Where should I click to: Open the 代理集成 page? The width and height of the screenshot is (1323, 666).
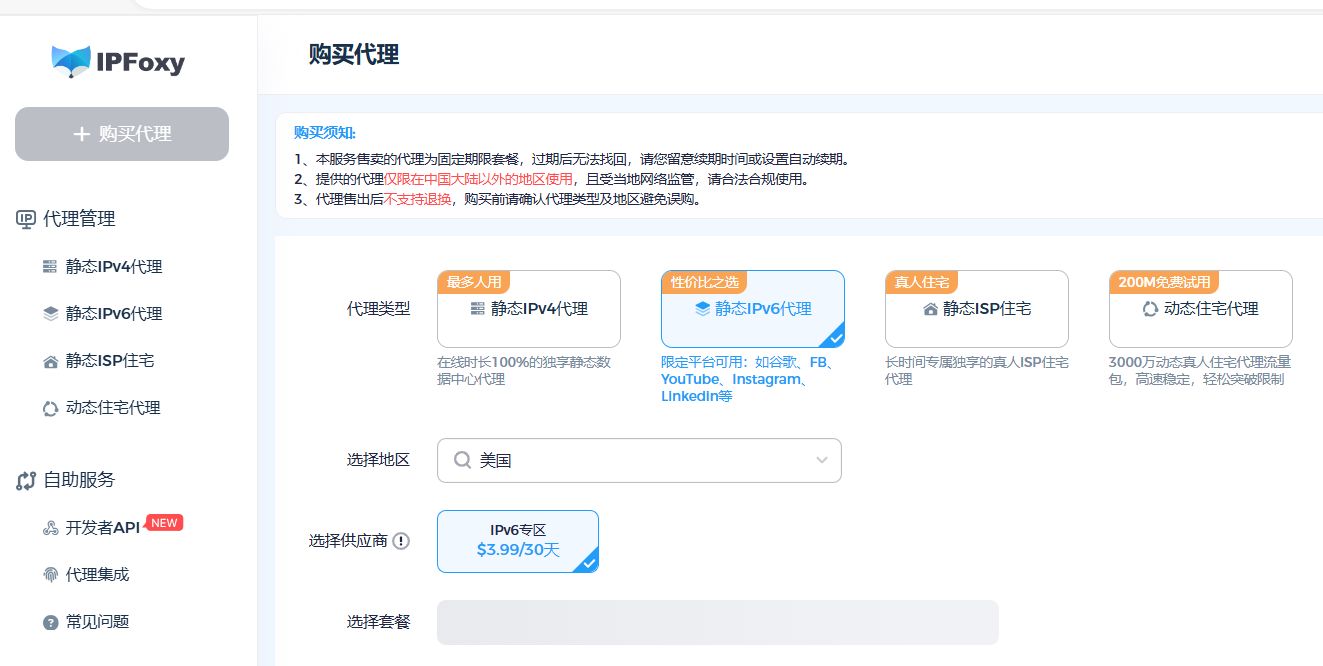[x=97, y=575]
